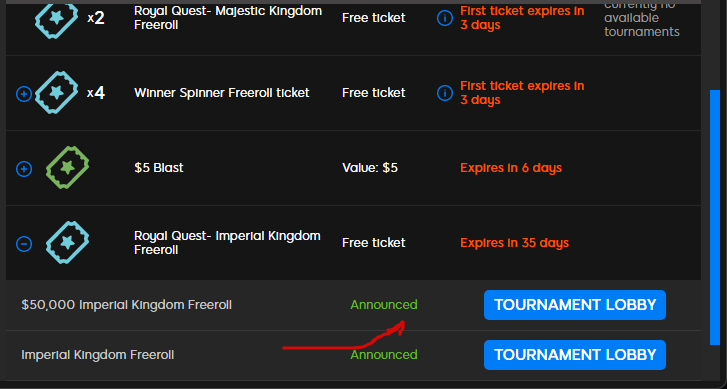
Task: Select the $50,000 Imperial Kingdom Freeroll entry
Action: (127, 305)
